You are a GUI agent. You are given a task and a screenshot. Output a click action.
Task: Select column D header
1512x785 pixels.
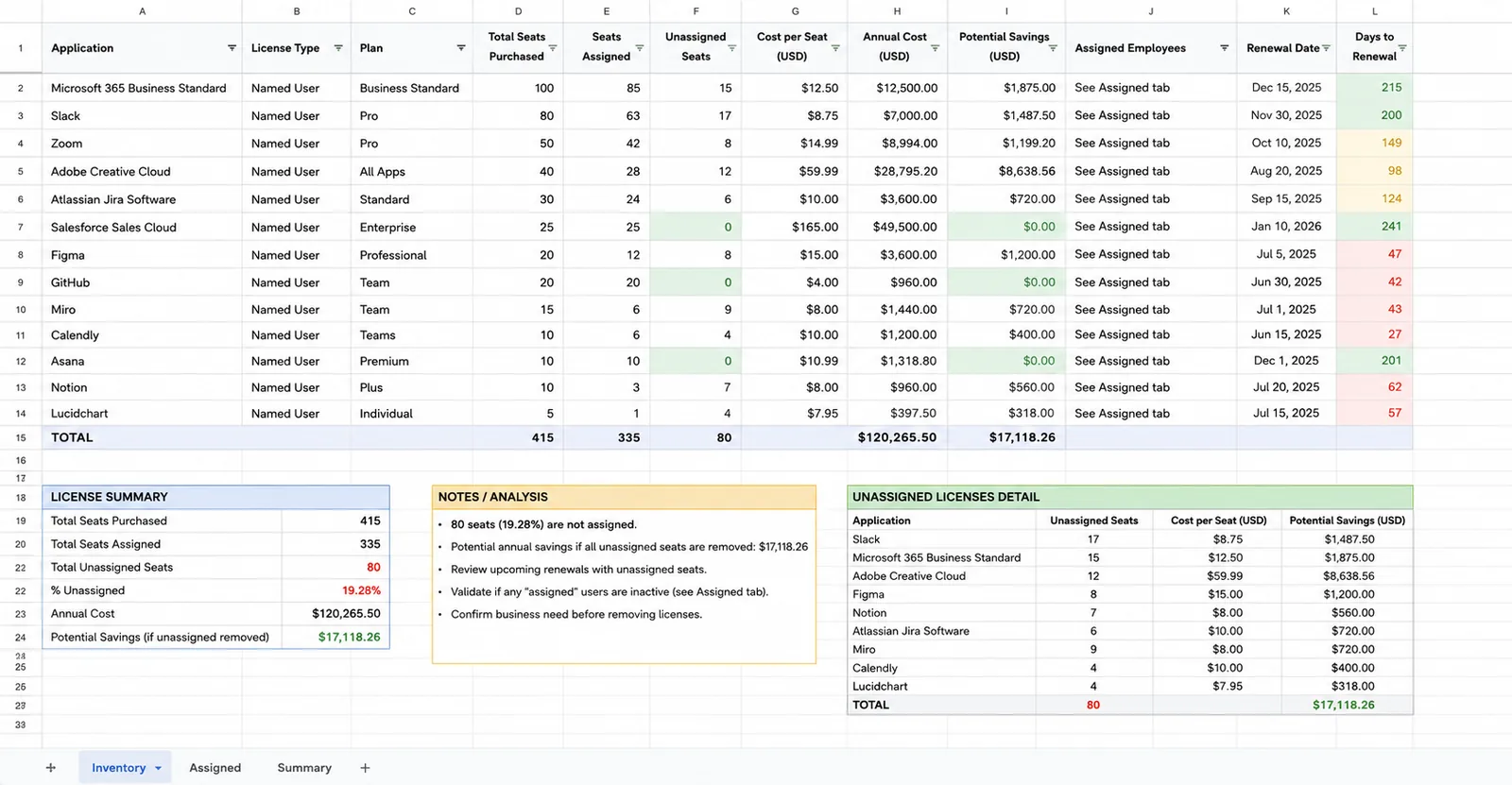click(x=518, y=11)
